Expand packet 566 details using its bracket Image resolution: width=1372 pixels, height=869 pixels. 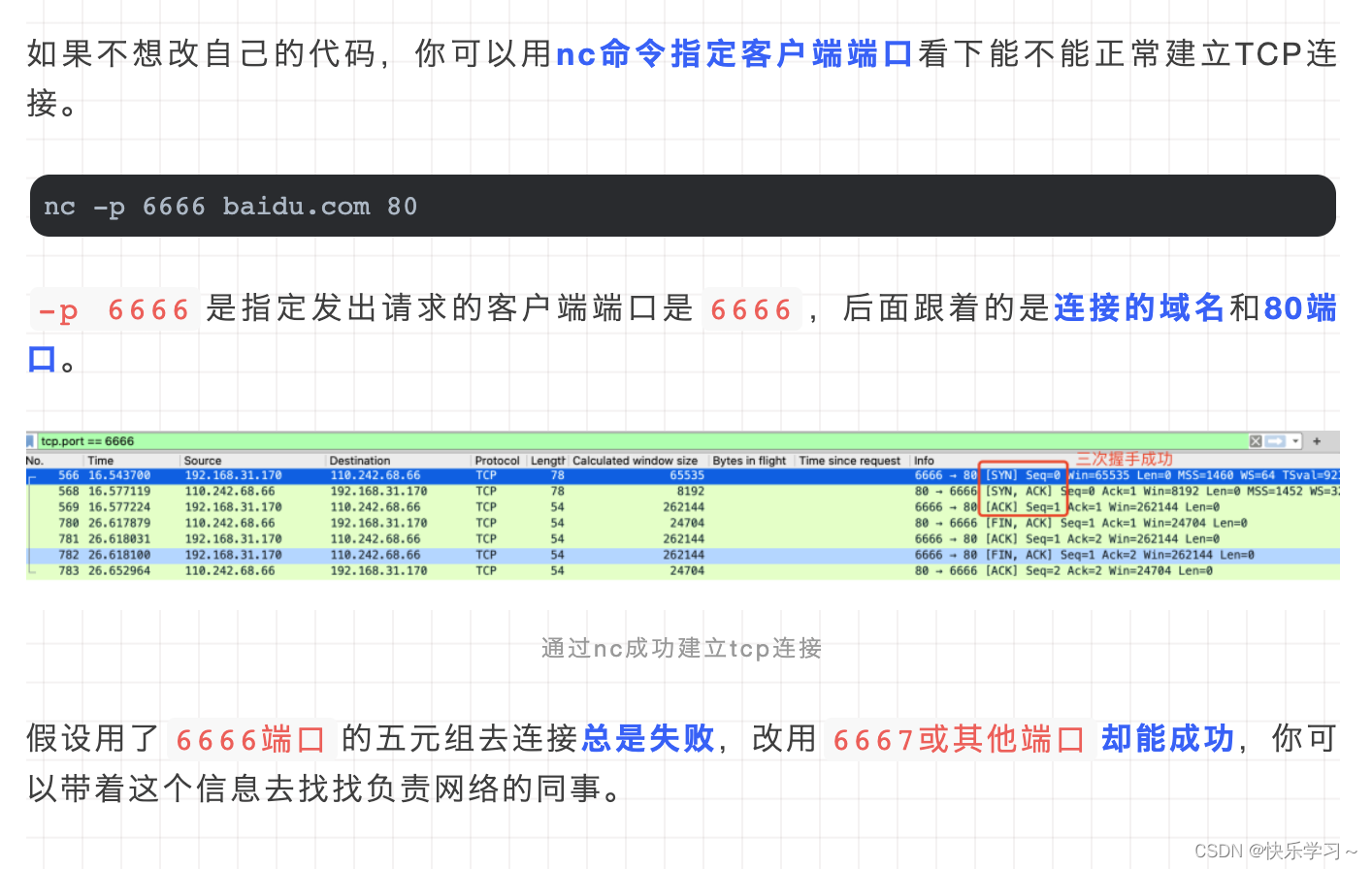[33, 475]
